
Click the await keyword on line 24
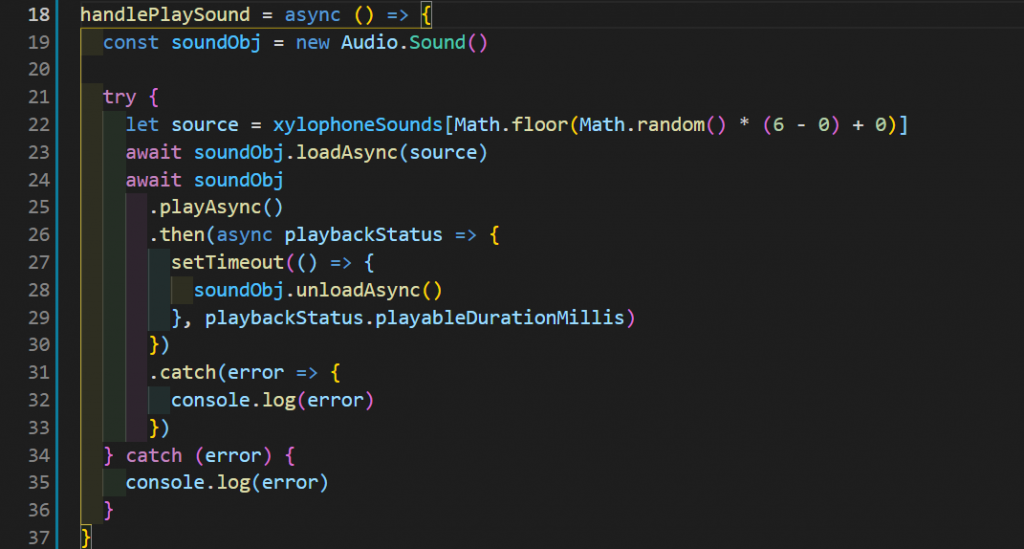point(153,180)
